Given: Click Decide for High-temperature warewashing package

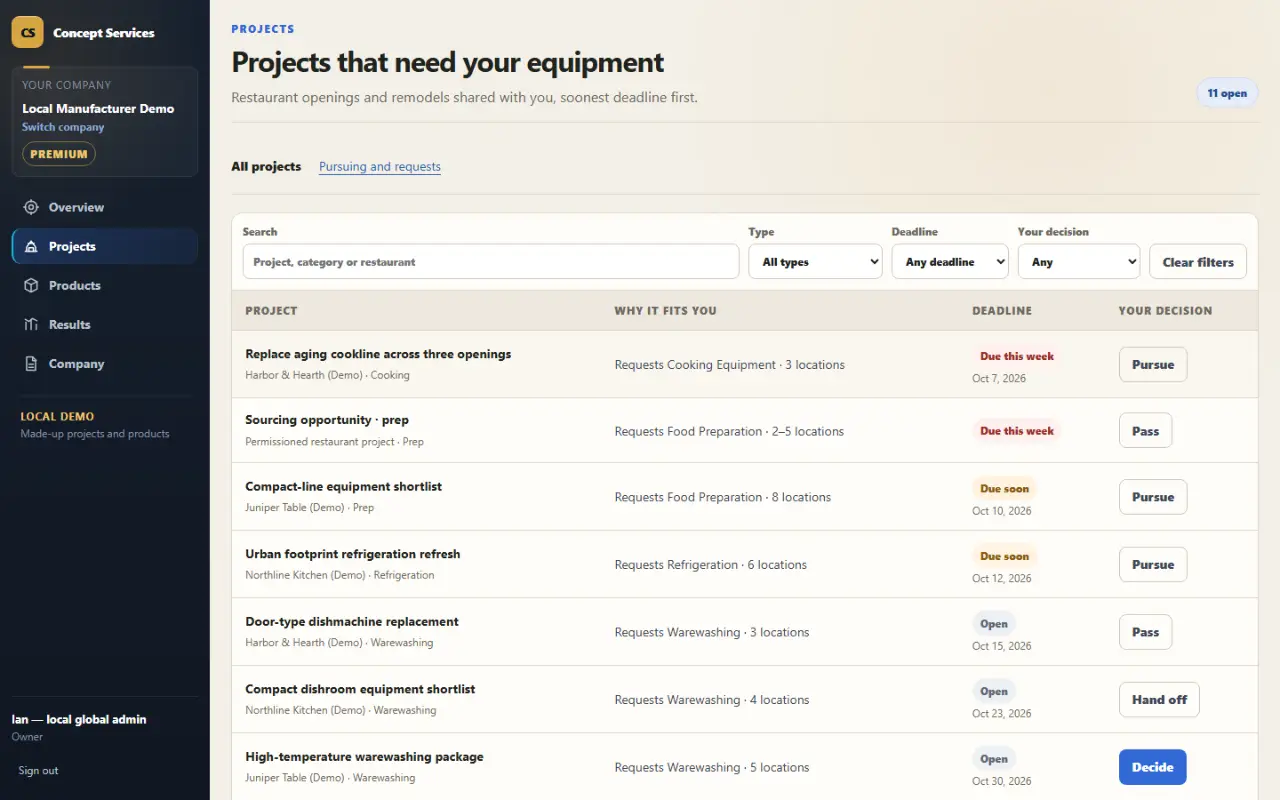Looking at the screenshot, I should tap(1152, 767).
